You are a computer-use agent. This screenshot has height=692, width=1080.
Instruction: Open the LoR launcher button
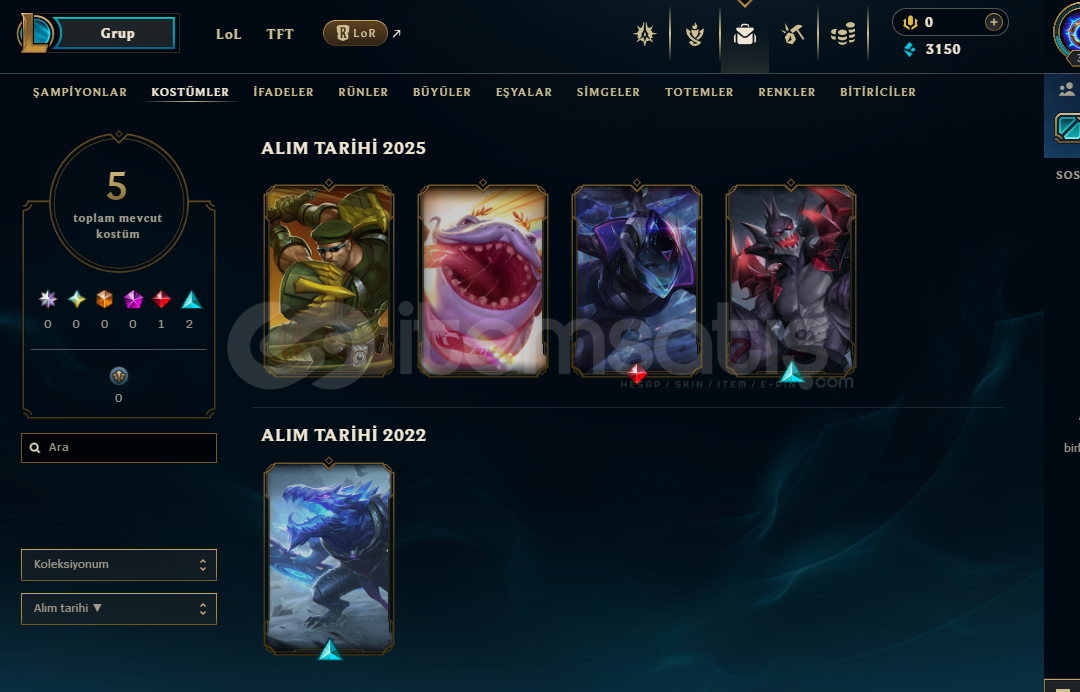(355, 33)
